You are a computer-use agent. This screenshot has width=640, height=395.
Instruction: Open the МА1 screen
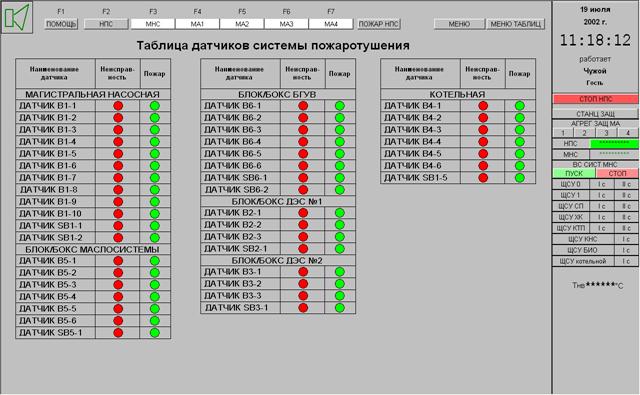(x=197, y=24)
